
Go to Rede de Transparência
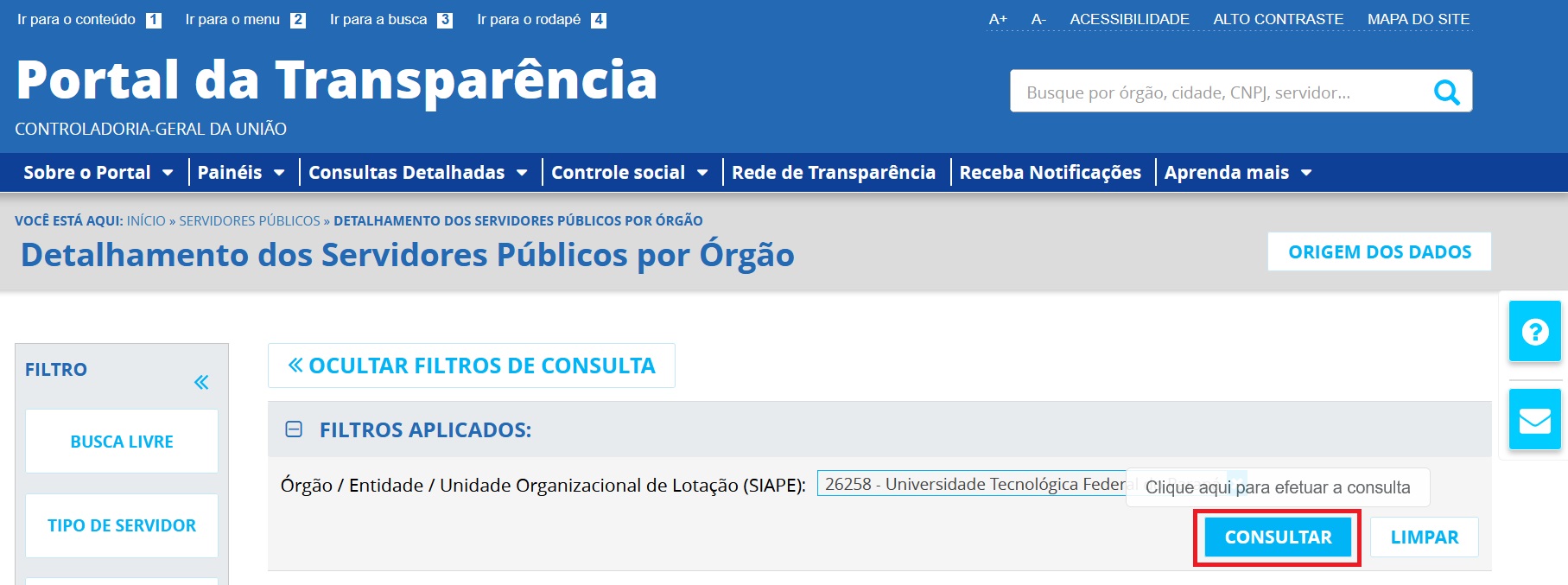(x=833, y=173)
